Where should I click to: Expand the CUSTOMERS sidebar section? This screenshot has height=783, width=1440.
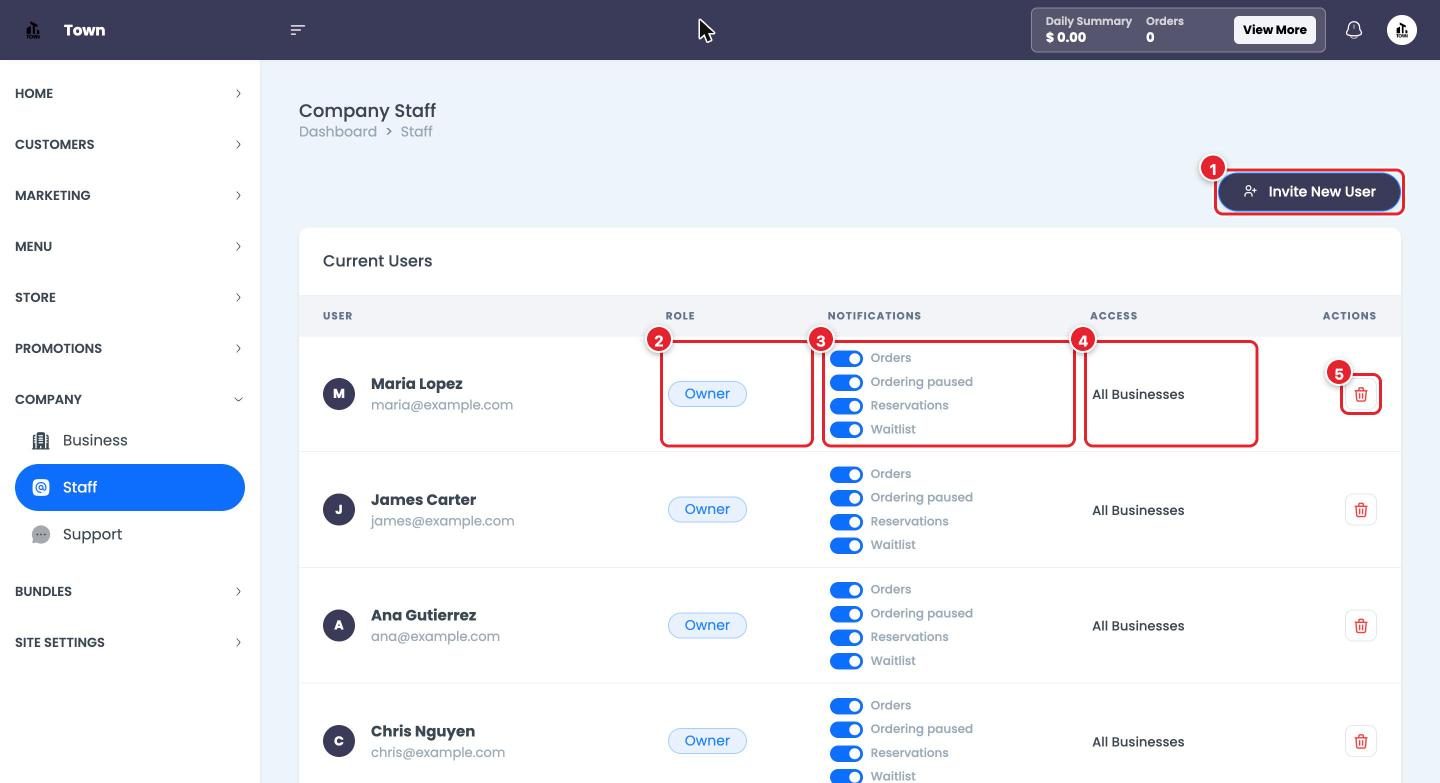click(x=130, y=144)
